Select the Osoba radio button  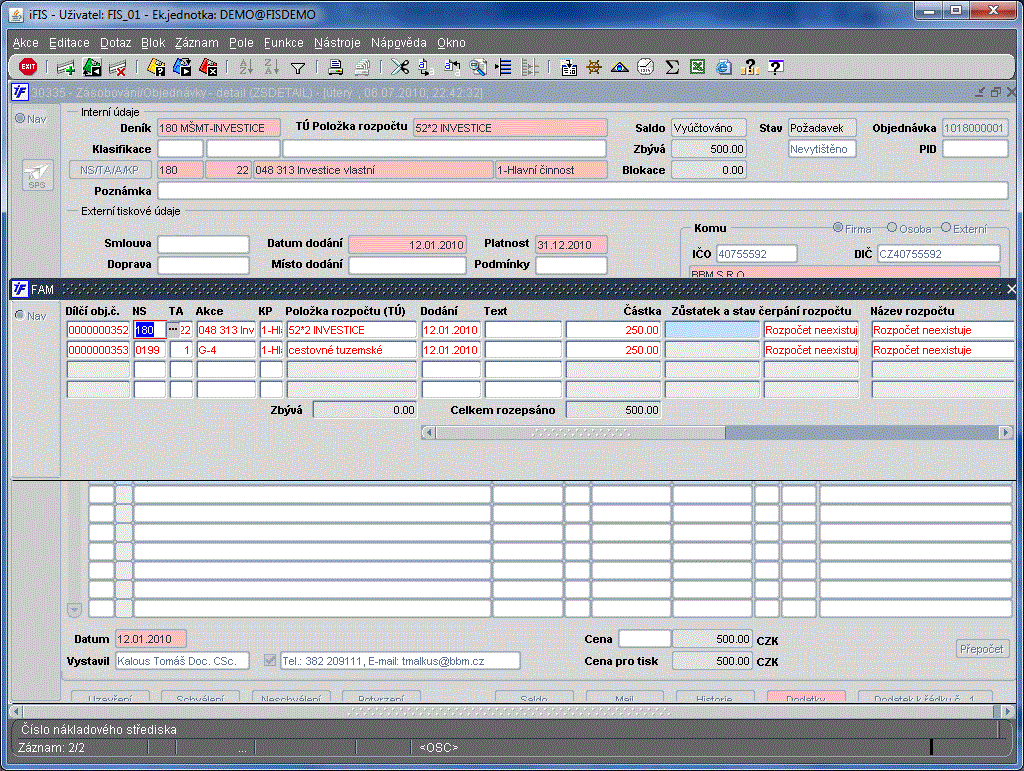(x=892, y=228)
